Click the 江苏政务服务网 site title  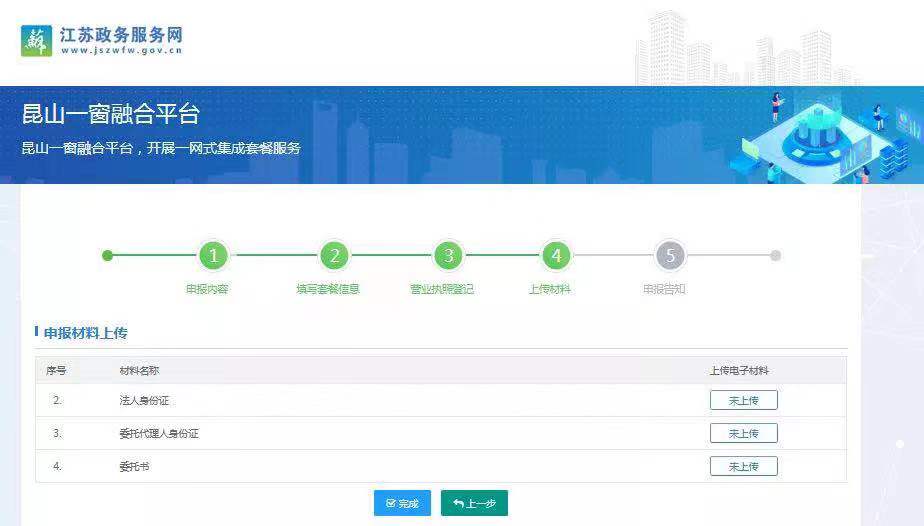[x=121, y=35]
